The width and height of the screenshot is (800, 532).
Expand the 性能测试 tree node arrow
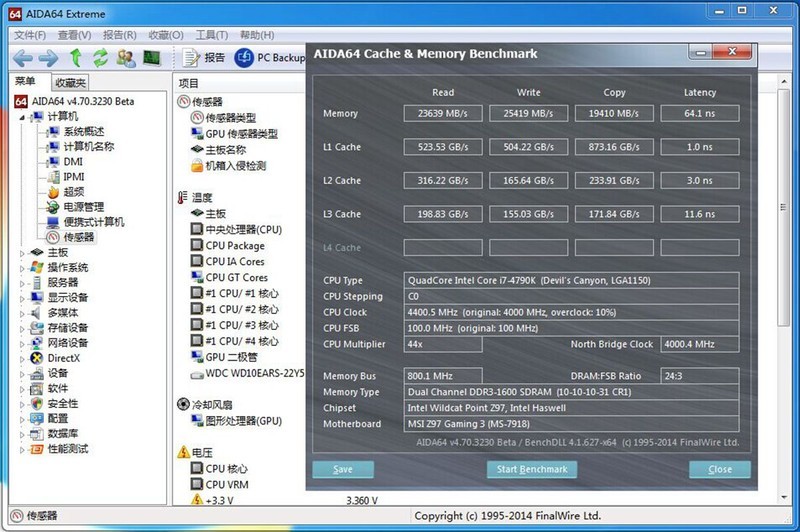tap(22, 449)
